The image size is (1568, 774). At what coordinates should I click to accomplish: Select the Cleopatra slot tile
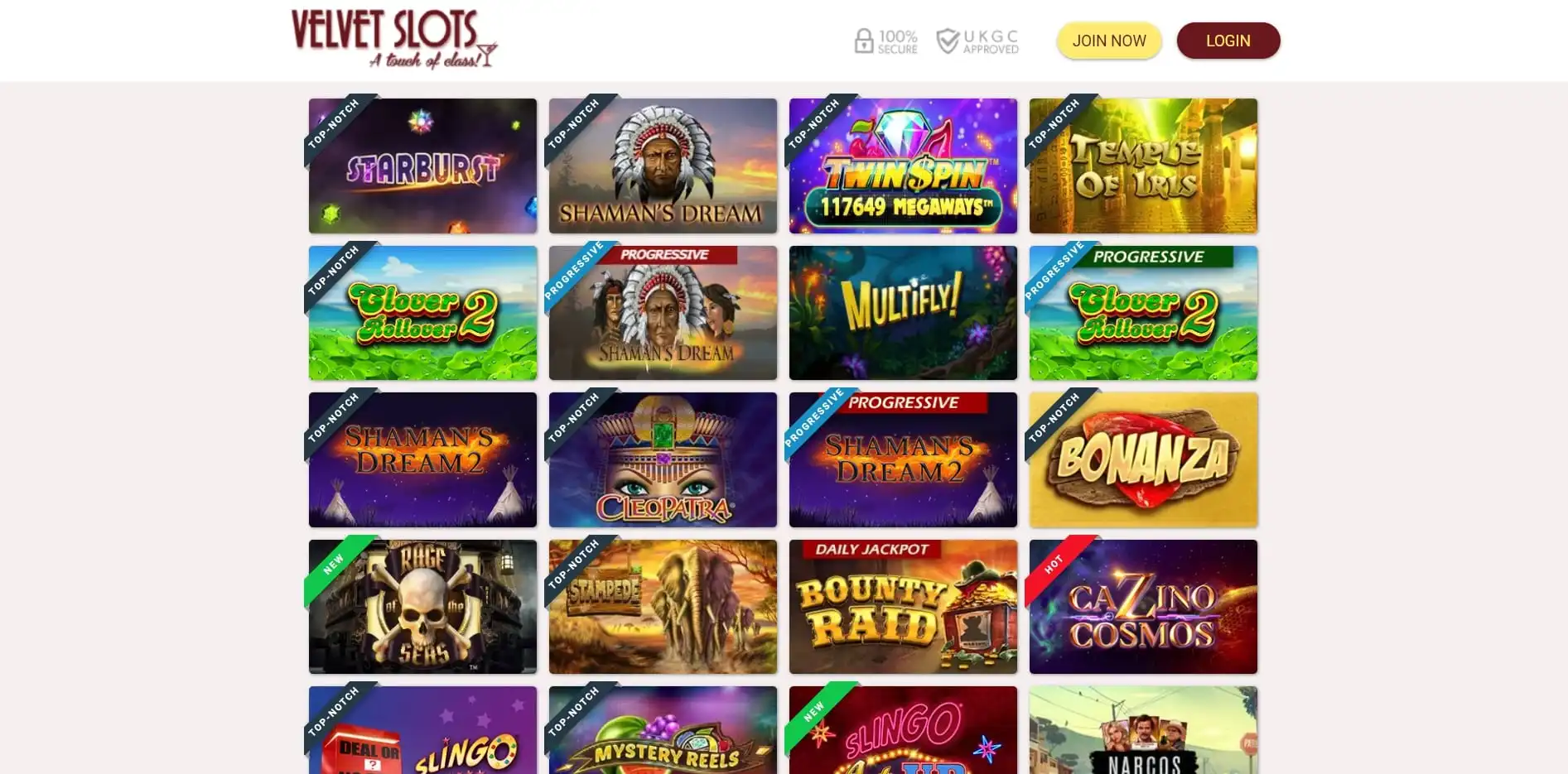663,459
